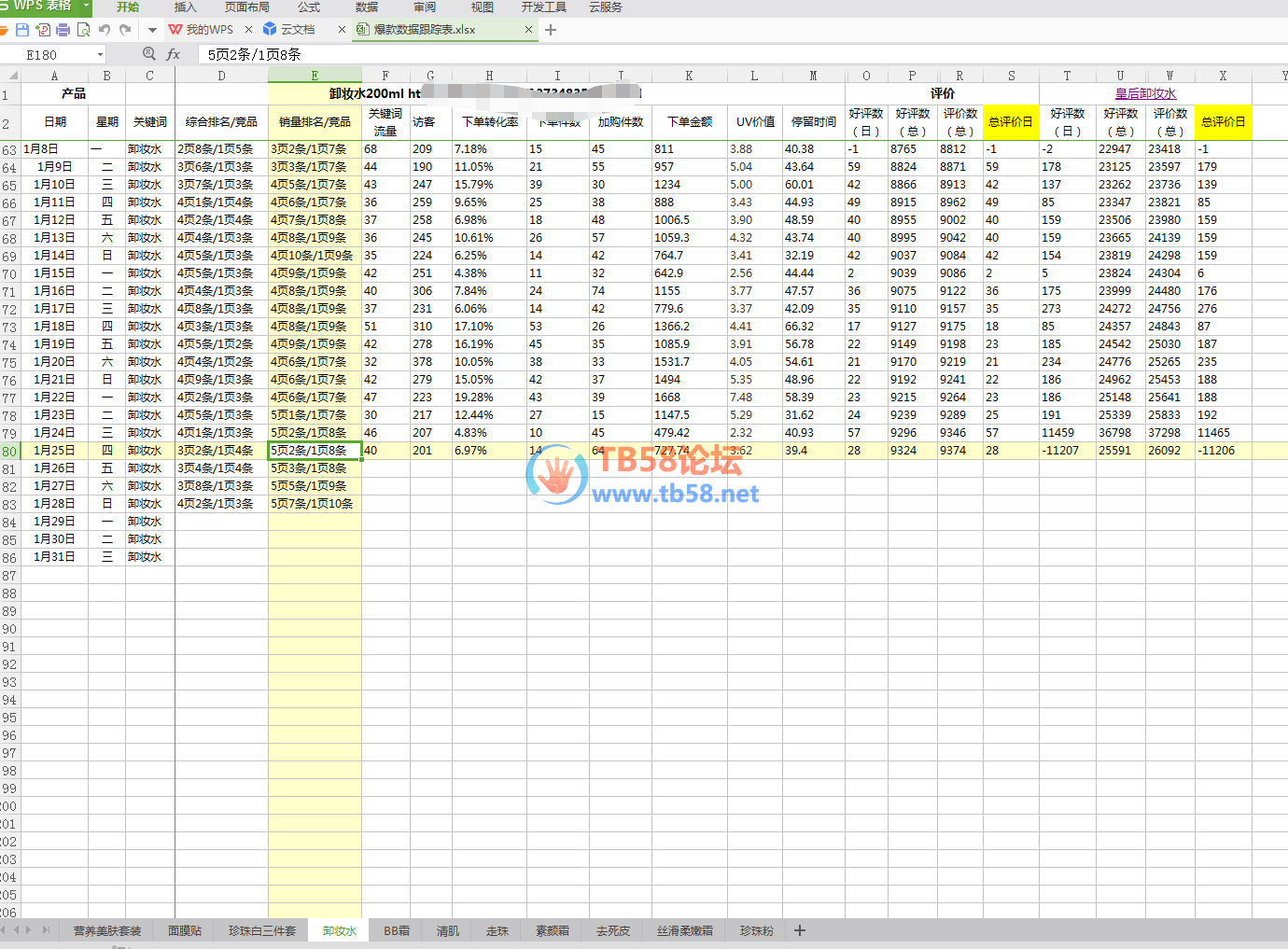Image resolution: width=1288 pixels, height=949 pixels.
Task: Click the formula zoom magnifier icon
Action: tap(149, 54)
